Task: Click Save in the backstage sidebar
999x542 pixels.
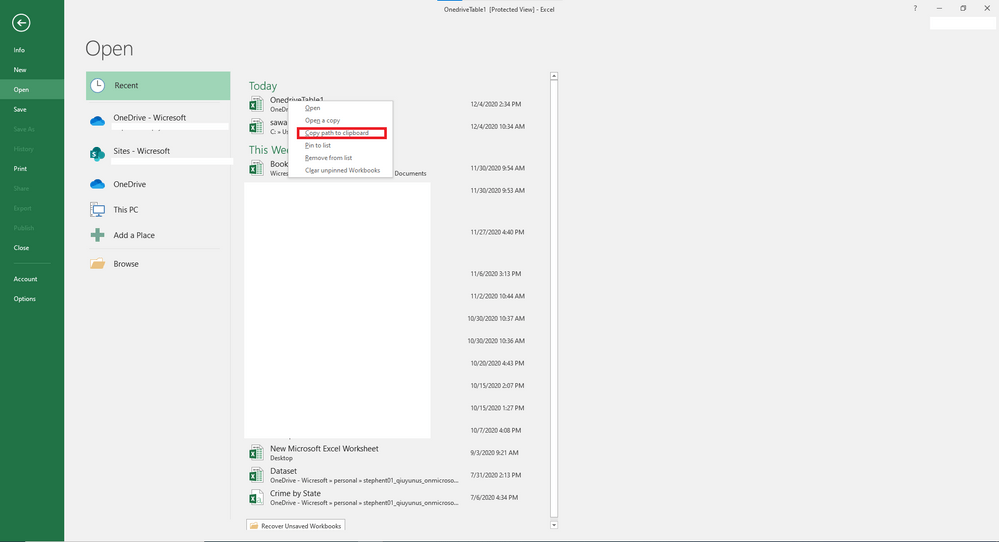Action: click(x=32, y=109)
